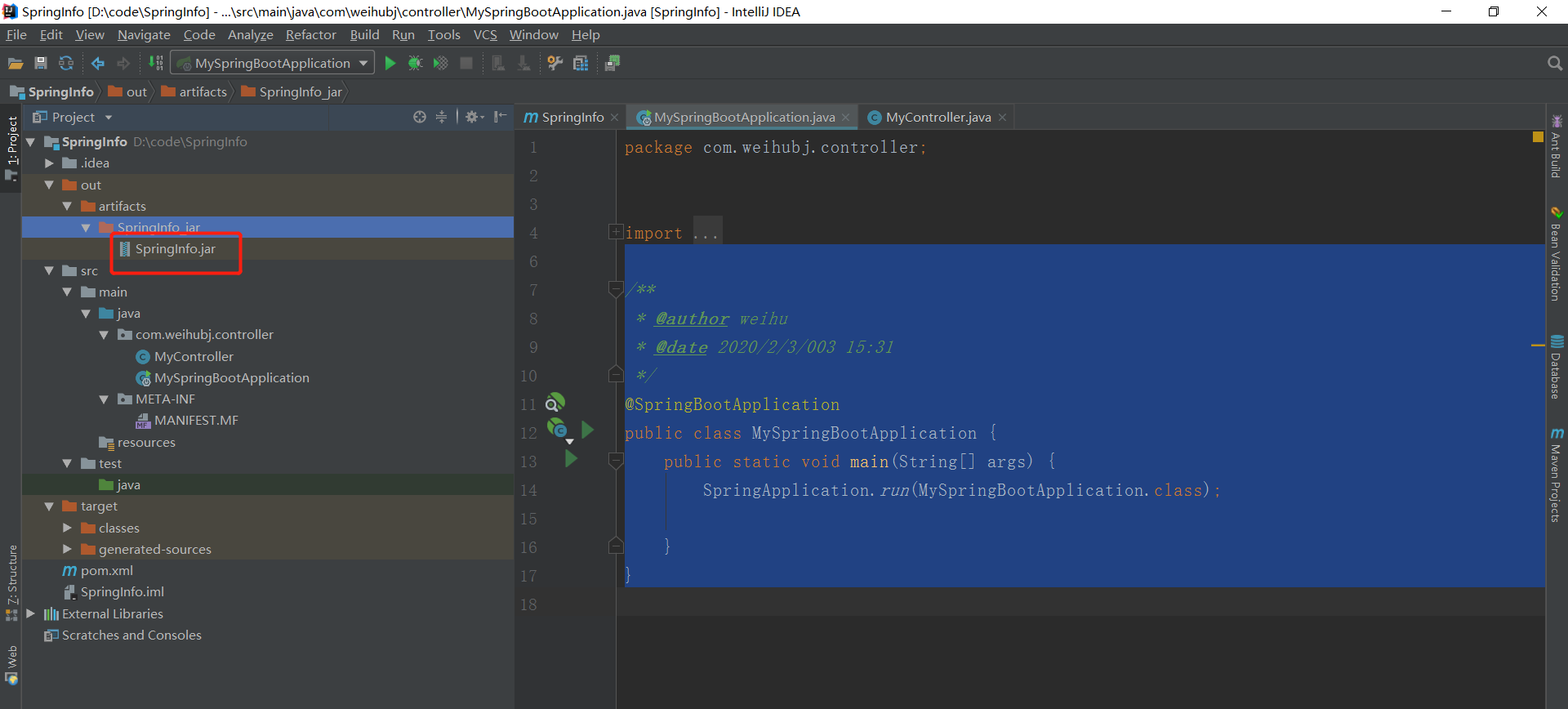Run with Coverage icon in toolbar
1568x709 pixels.
pyautogui.click(x=441, y=64)
